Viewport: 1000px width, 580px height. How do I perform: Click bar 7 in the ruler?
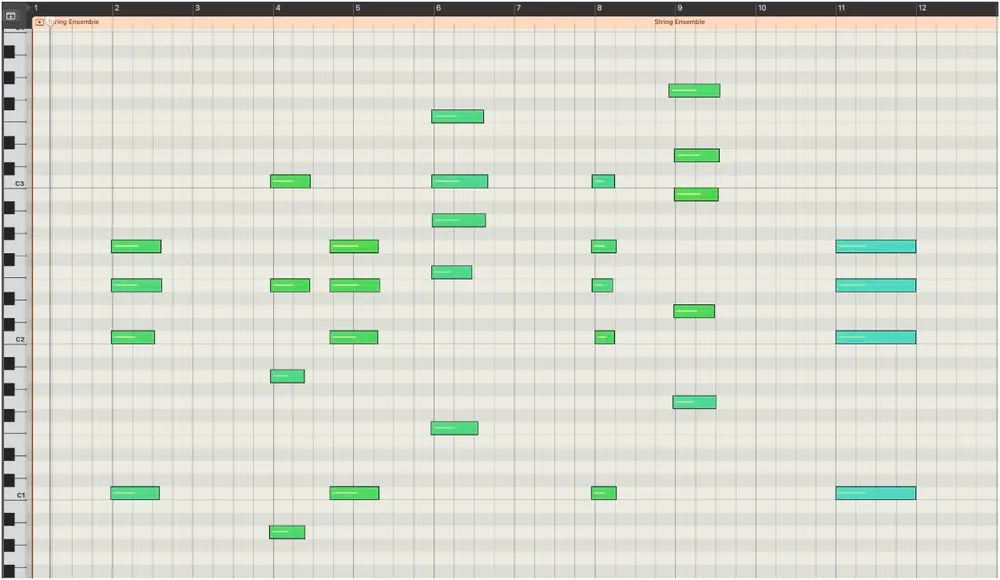click(518, 8)
